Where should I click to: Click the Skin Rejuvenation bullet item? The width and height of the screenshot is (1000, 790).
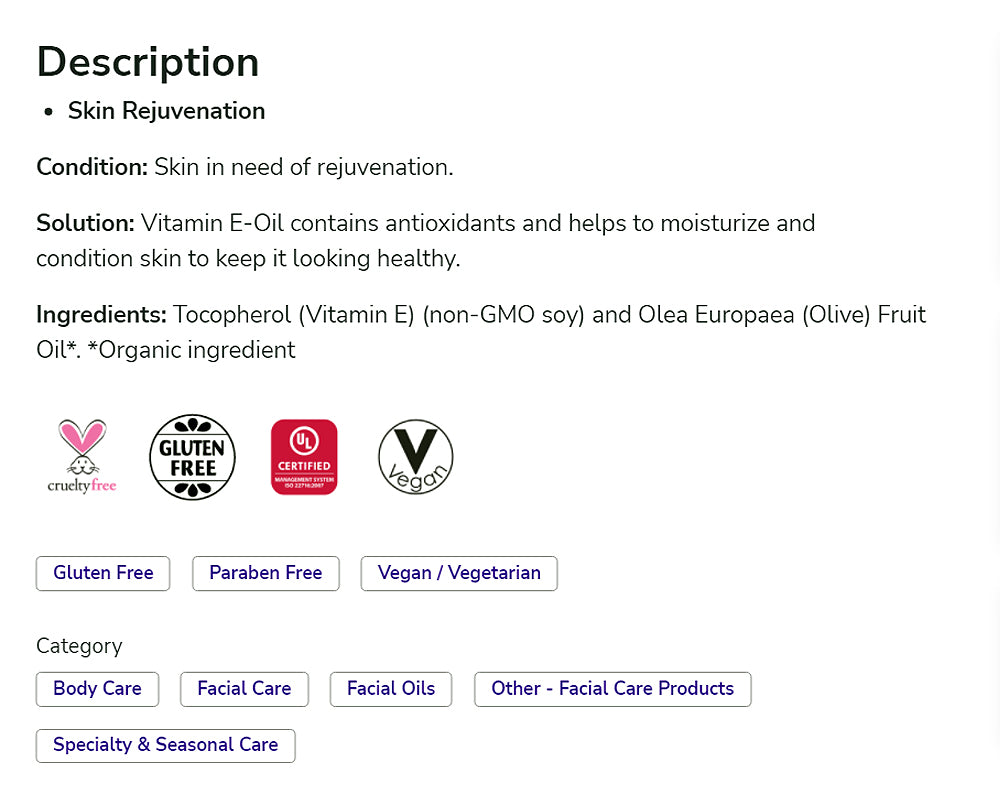(166, 111)
